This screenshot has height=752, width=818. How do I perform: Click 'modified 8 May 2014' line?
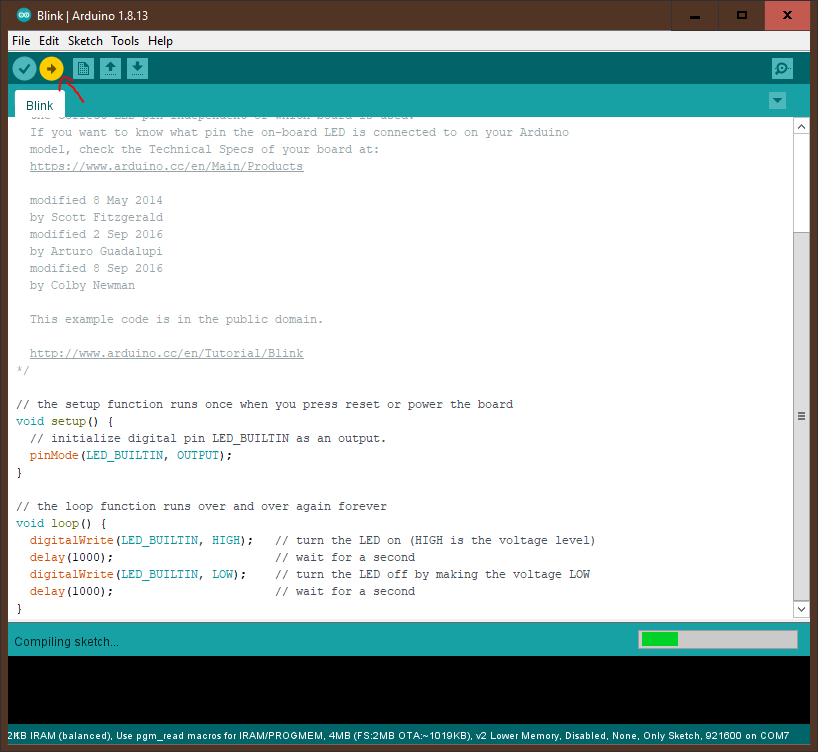pyautogui.click(x=96, y=200)
